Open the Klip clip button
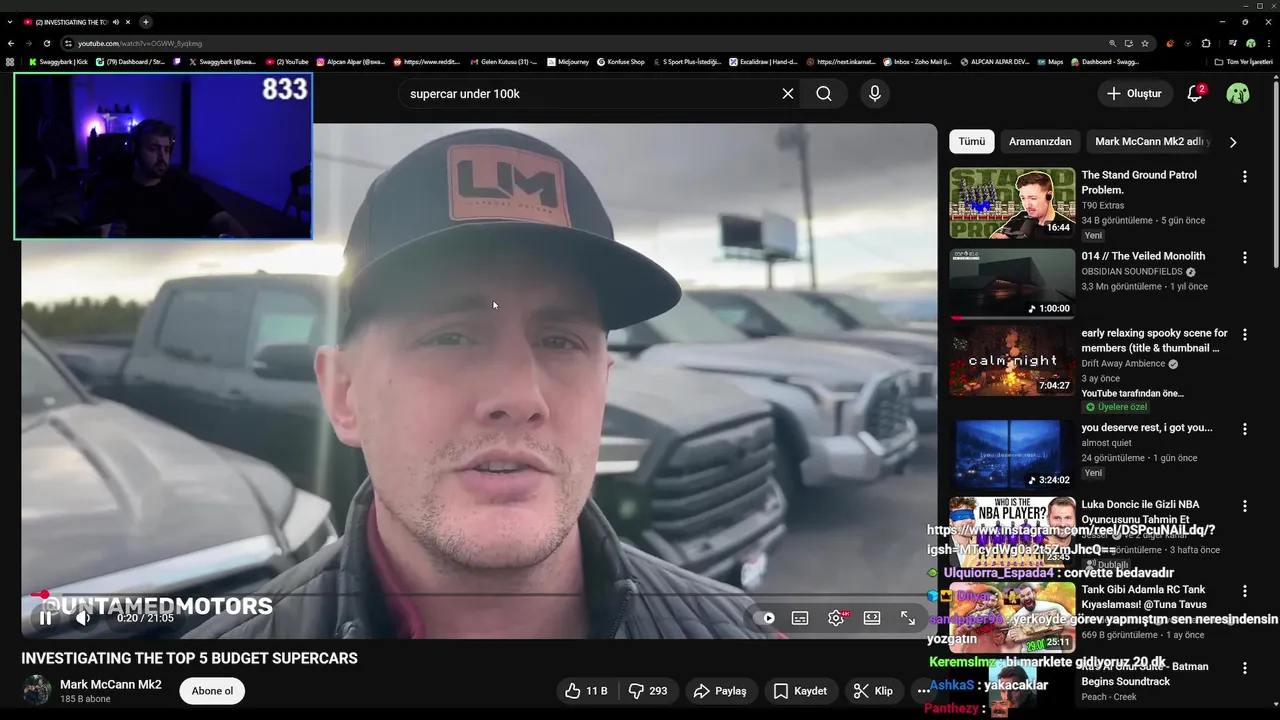This screenshot has width=1280, height=720. click(x=873, y=691)
